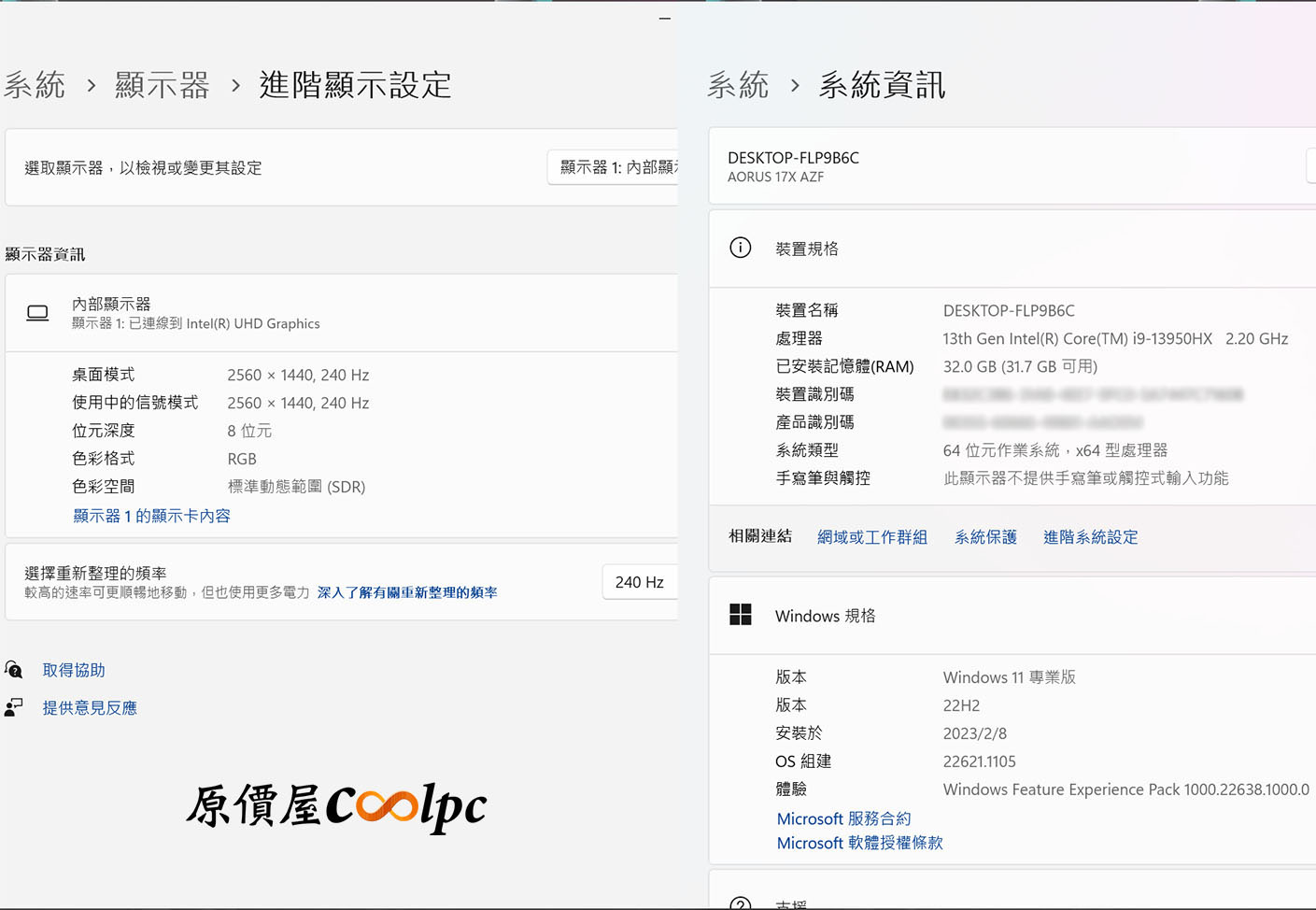Viewport: 1316px width, 910px height.
Task: Click the 64 位元作業系統 system type value
Action: (x=1054, y=450)
